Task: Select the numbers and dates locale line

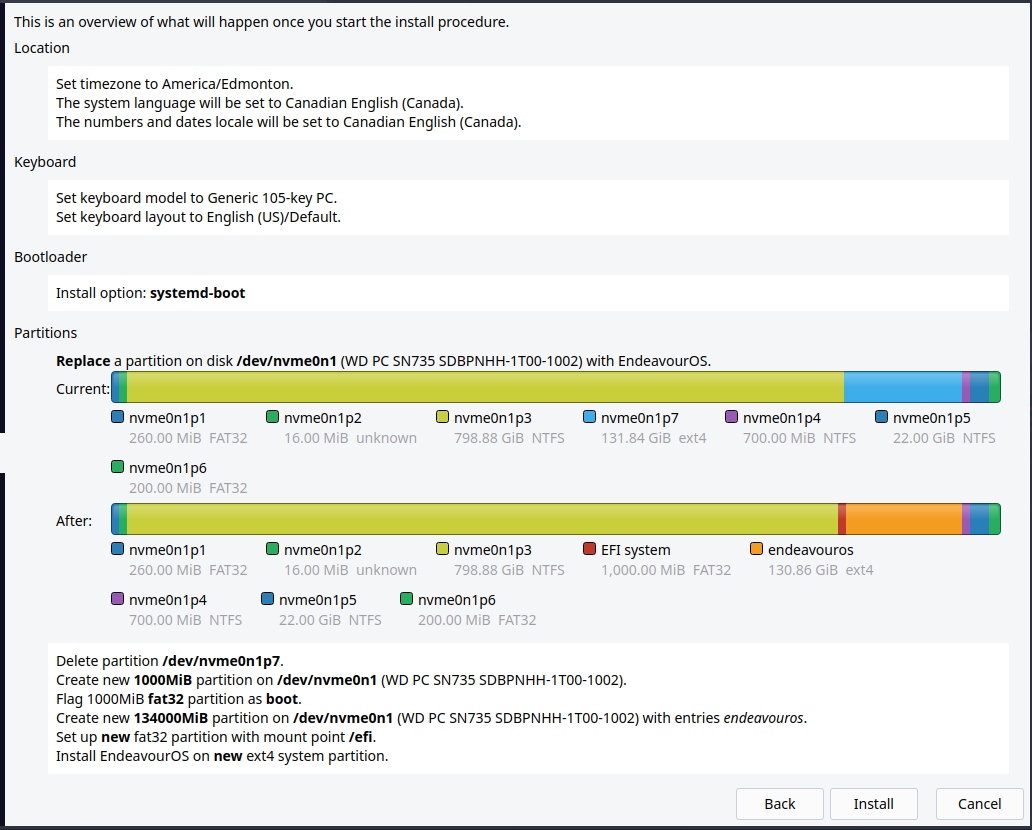Action: [x=288, y=122]
